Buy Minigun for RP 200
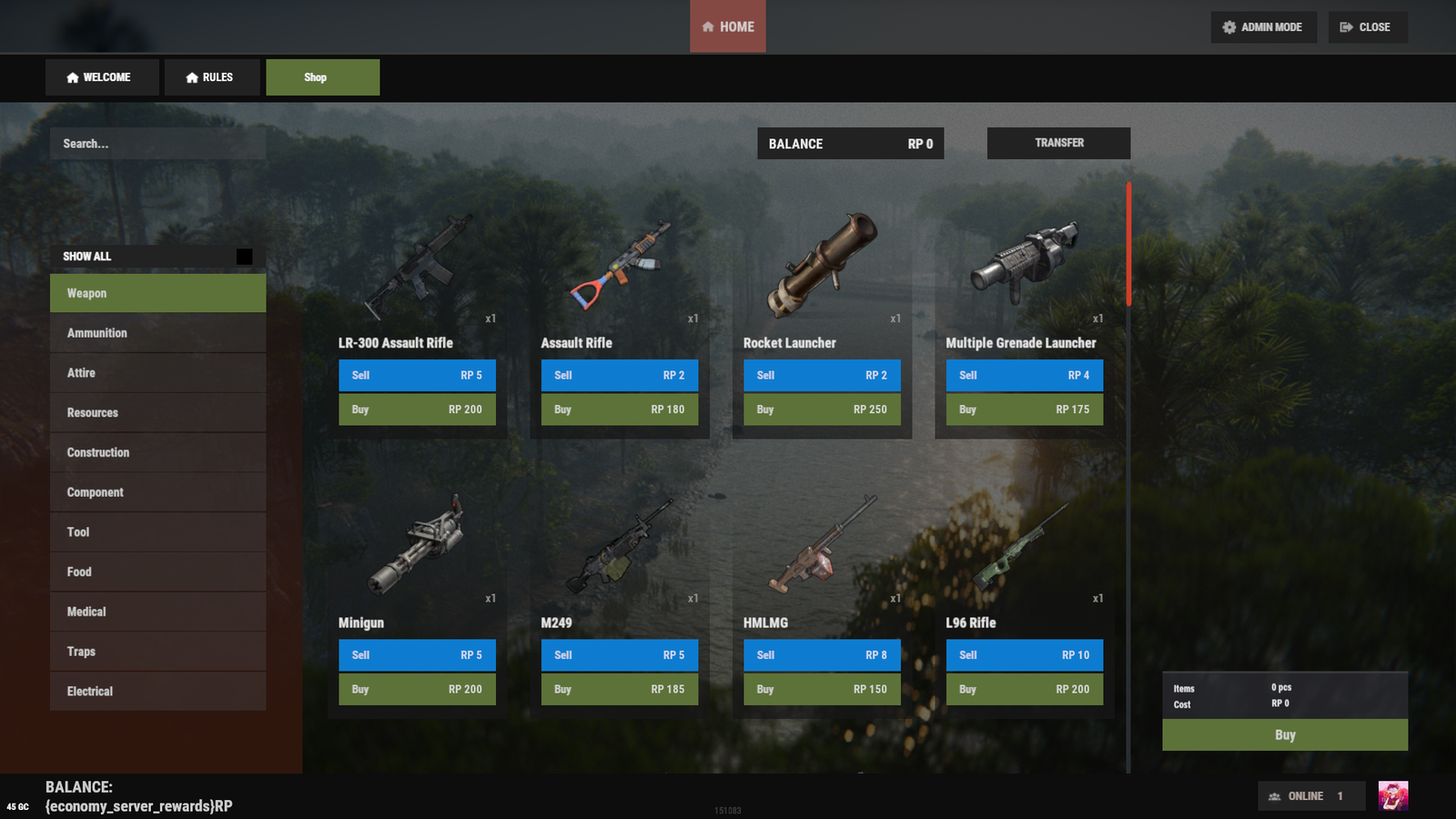Image resolution: width=1456 pixels, height=819 pixels. click(x=417, y=690)
